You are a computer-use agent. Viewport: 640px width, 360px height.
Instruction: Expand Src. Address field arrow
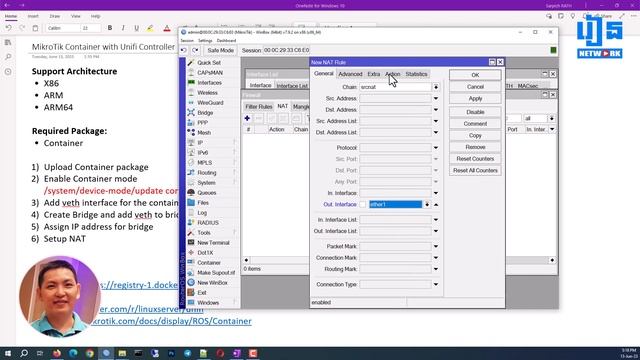pyautogui.click(x=436, y=98)
